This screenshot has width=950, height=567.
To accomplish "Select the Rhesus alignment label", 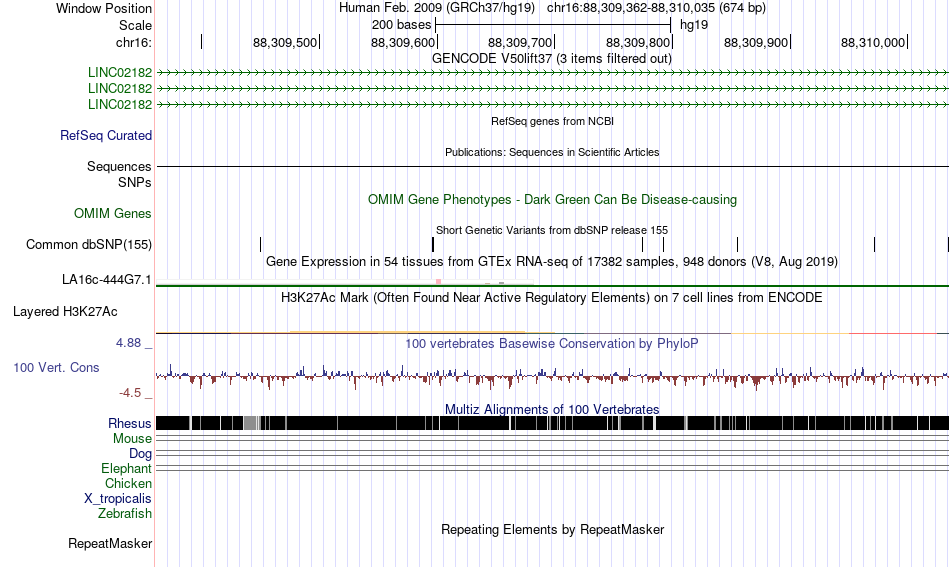I will pos(130,423).
